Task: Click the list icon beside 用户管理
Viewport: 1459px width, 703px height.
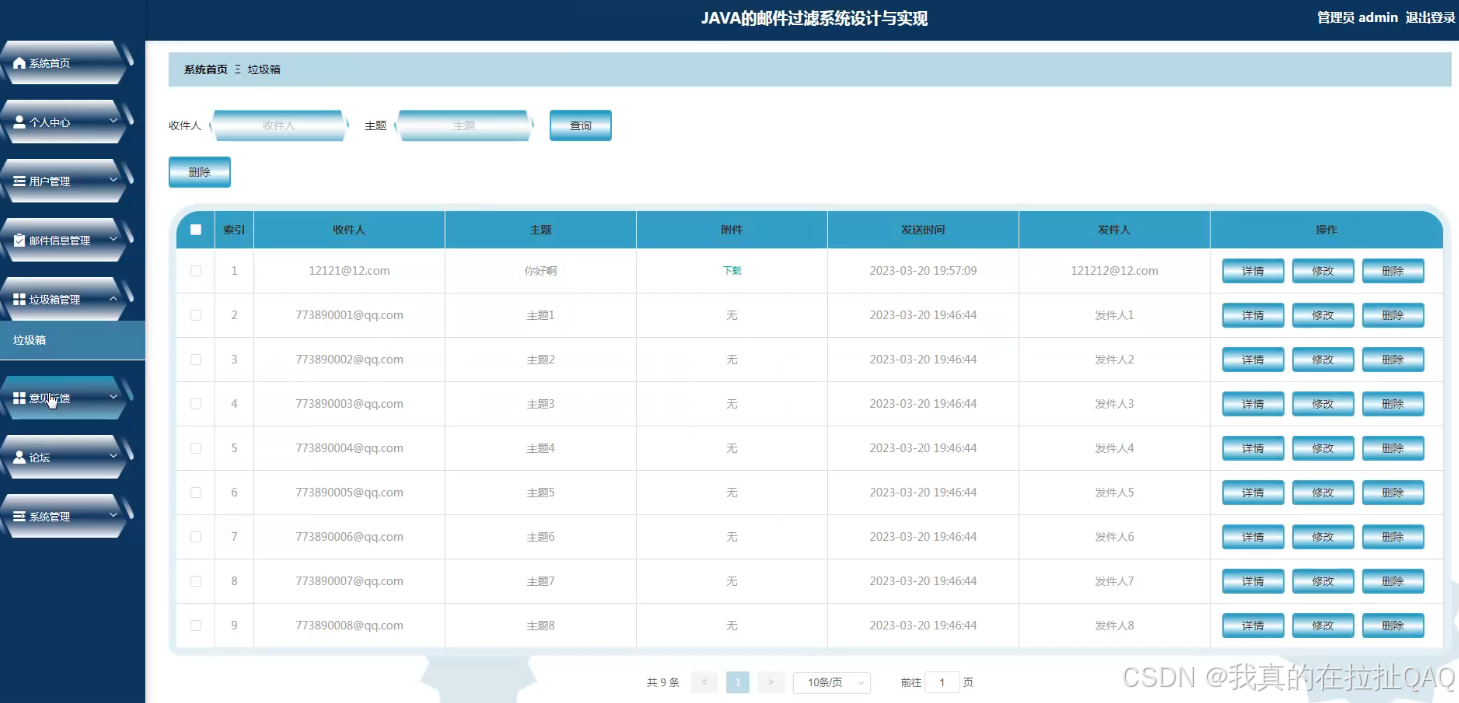Action: coord(19,181)
